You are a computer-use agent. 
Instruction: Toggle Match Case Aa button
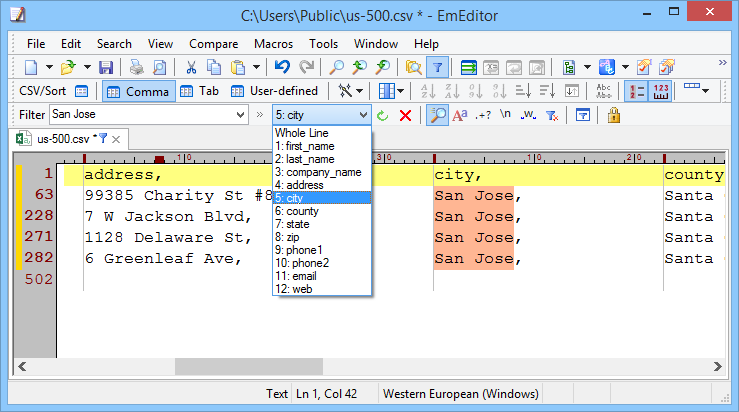point(460,115)
